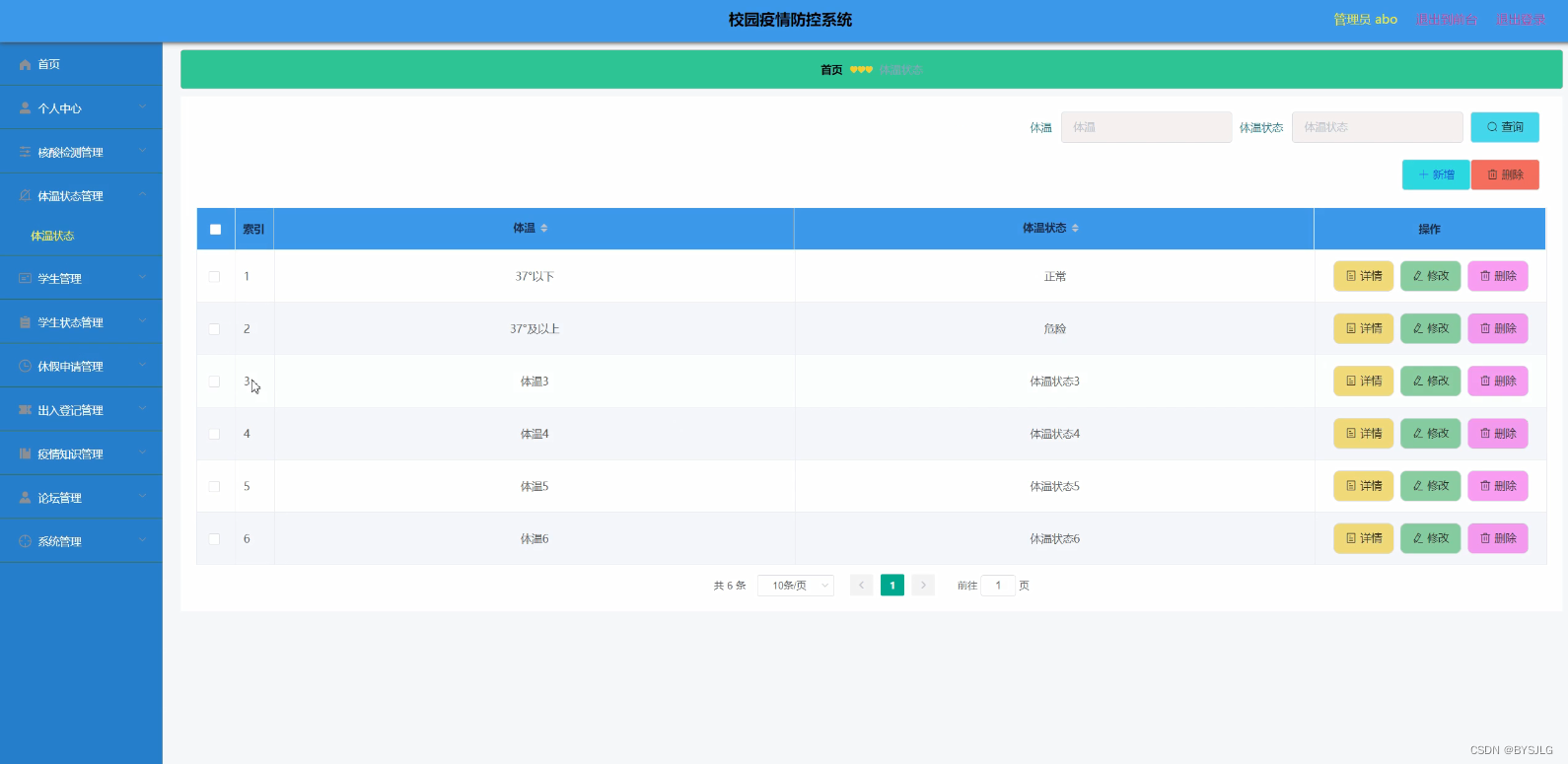Click 首页 in the green breadcrumb bar
1568x764 pixels.
click(x=831, y=70)
